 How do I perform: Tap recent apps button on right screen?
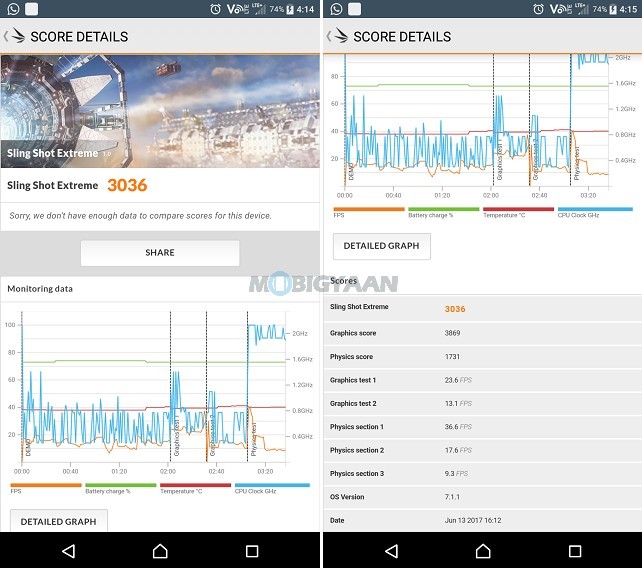575,551
